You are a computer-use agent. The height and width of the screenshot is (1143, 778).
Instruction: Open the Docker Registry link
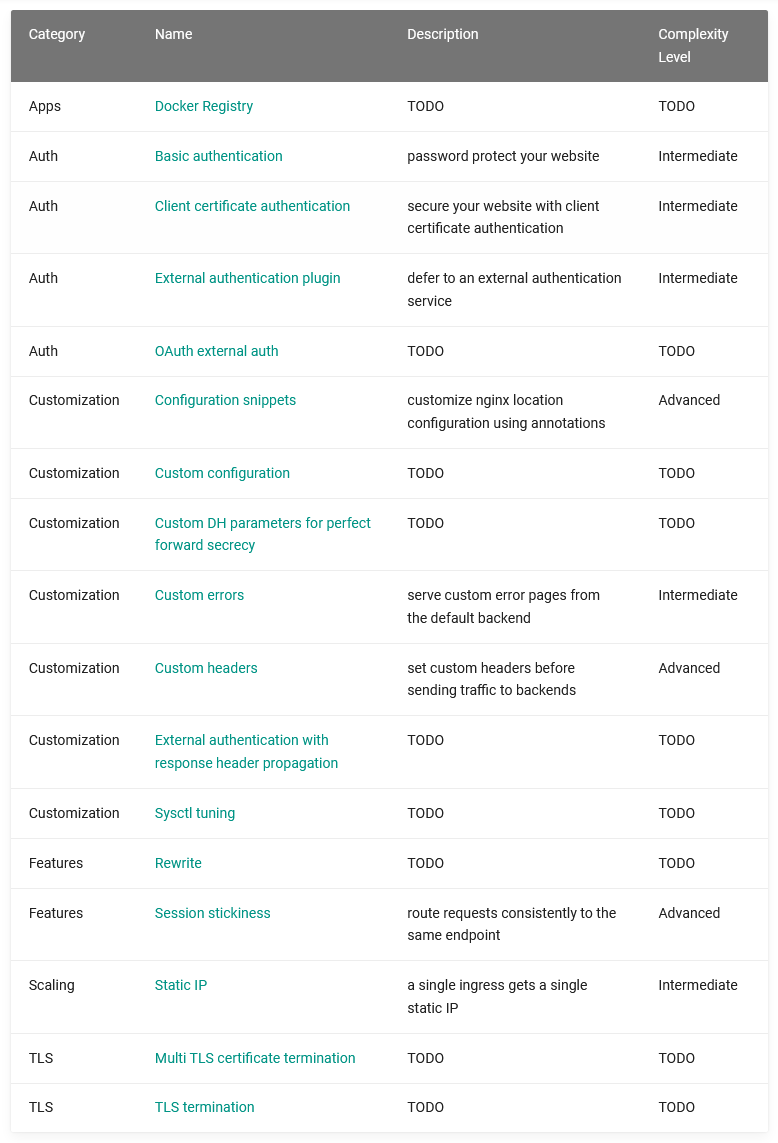coord(204,106)
